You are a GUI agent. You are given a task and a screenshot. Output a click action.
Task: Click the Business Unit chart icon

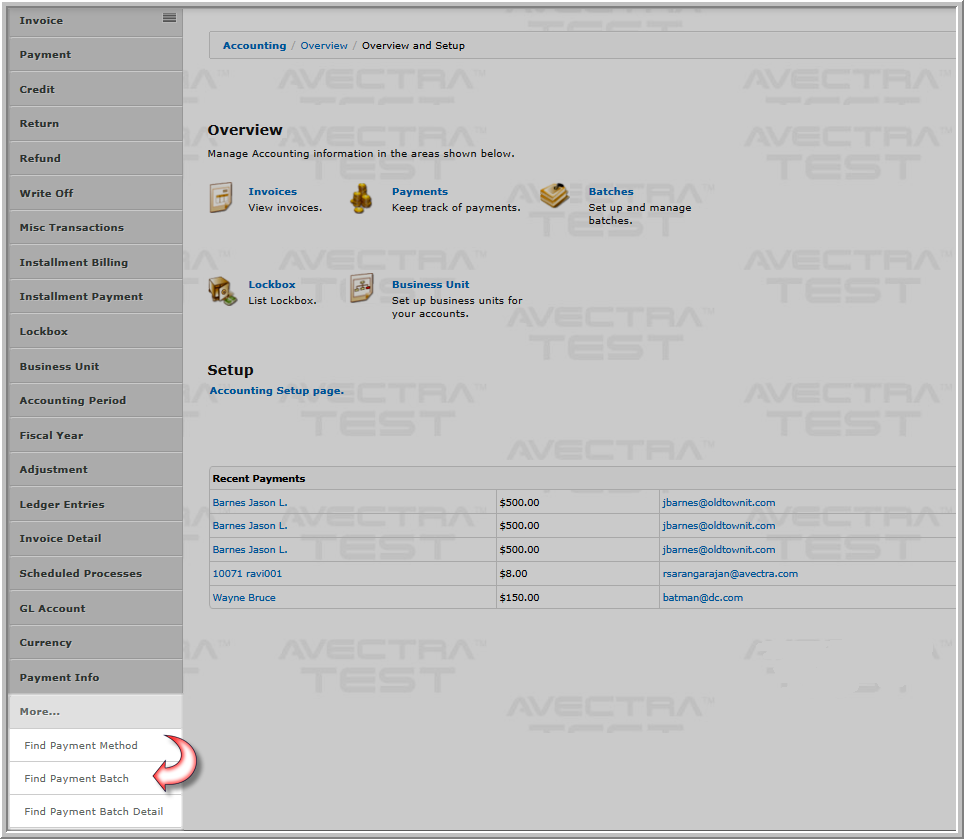362,288
